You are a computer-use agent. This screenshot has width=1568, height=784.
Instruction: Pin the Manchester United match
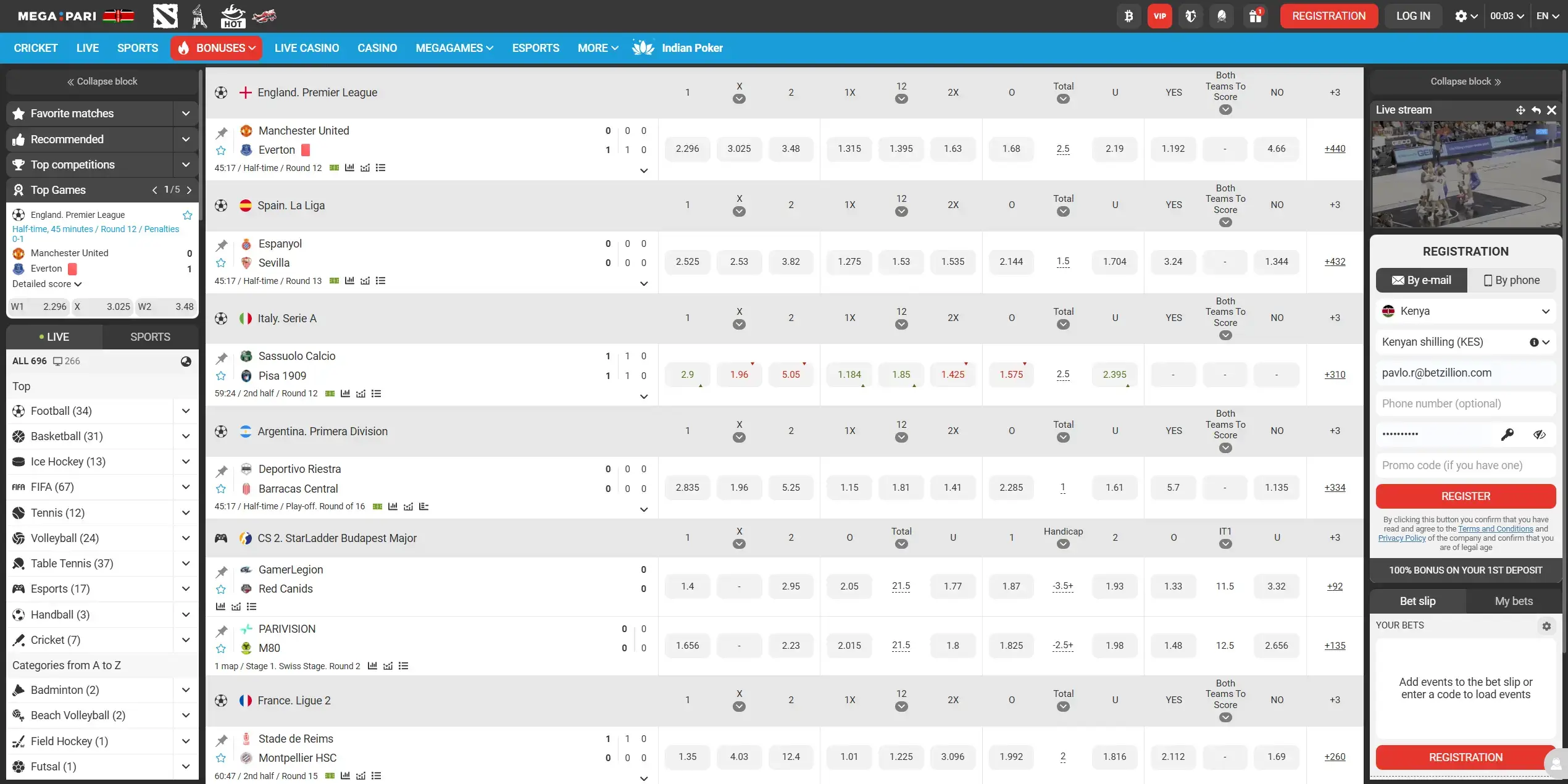pyautogui.click(x=222, y=132)
